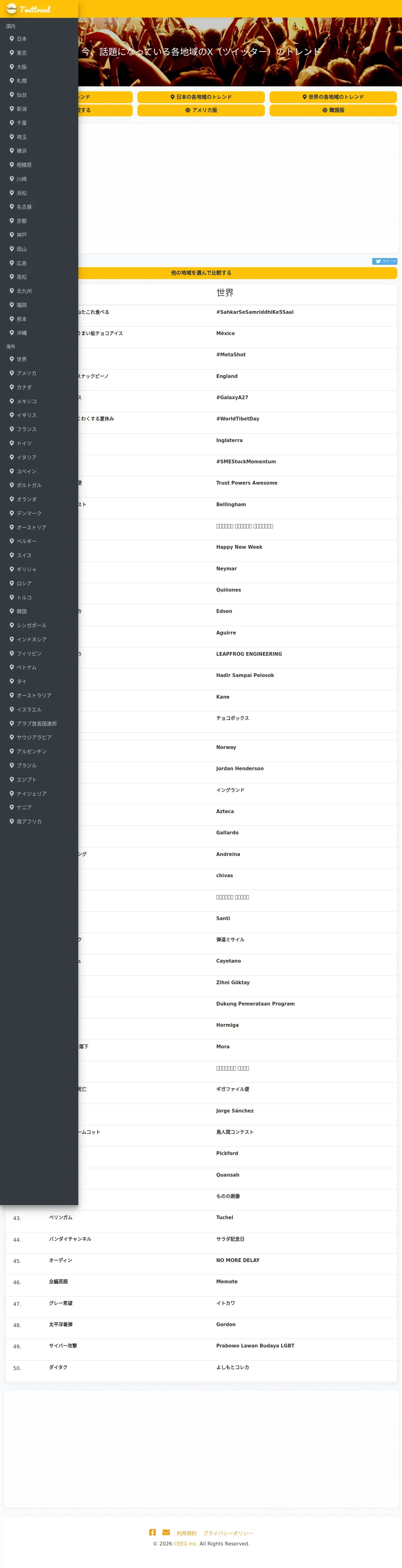The width and height of the screenshot is (402, 1568).
Task: Click the #GalaxyA27 trend
Action: click(x=232, y=397)
